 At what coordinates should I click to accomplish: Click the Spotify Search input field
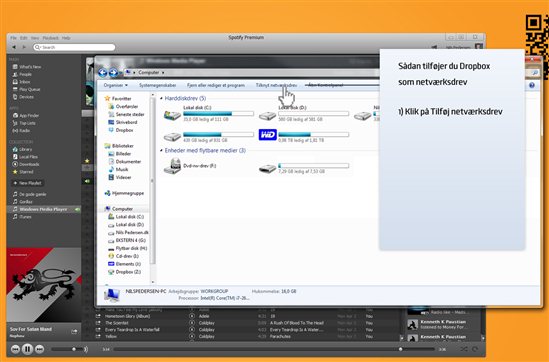(74, 47)
